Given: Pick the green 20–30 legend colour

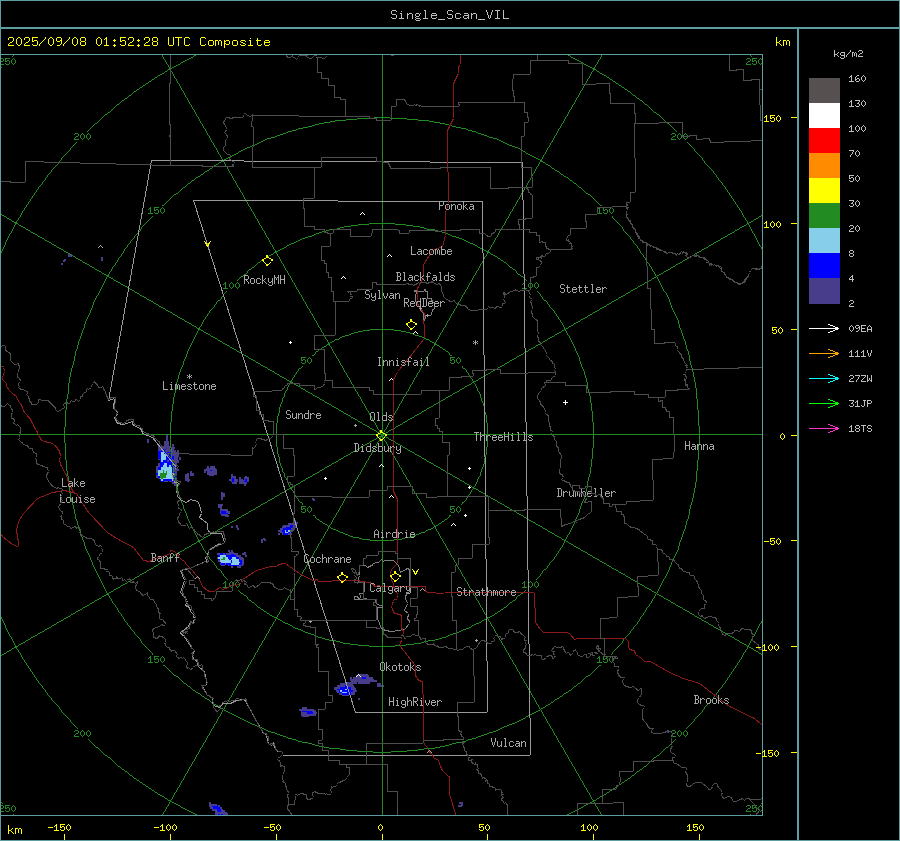Looking at the screenshot, I should (x=824, y=216).
